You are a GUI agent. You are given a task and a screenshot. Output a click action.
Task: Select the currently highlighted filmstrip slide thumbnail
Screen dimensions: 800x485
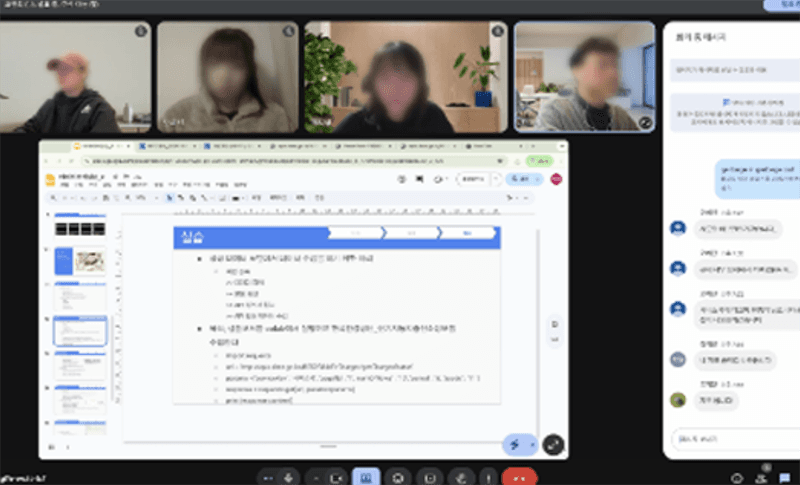[x=80, y=330]
